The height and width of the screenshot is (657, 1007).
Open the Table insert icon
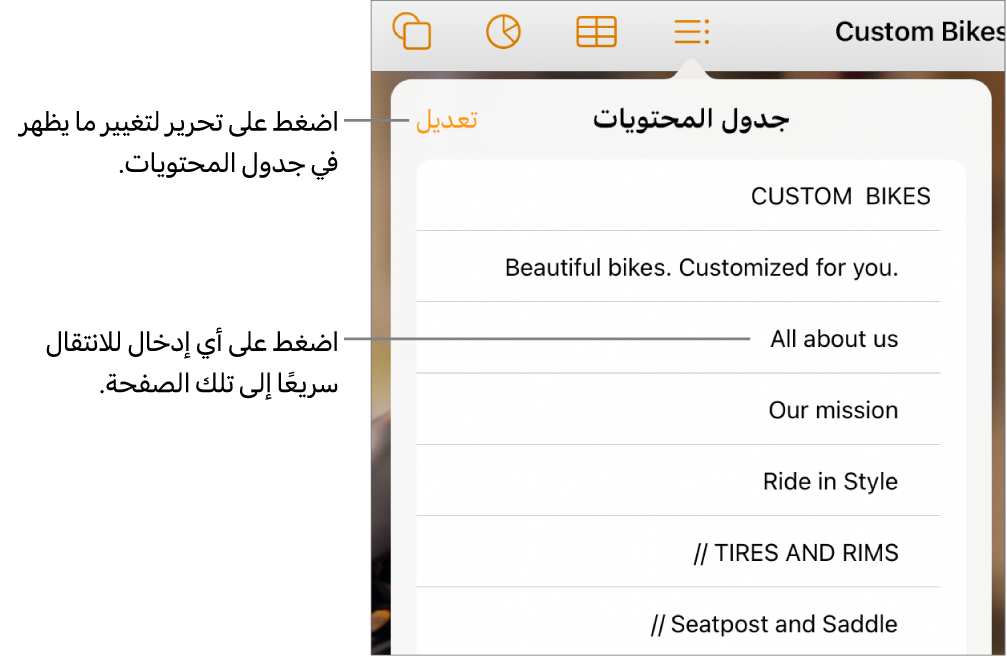(x=597, y=31)
